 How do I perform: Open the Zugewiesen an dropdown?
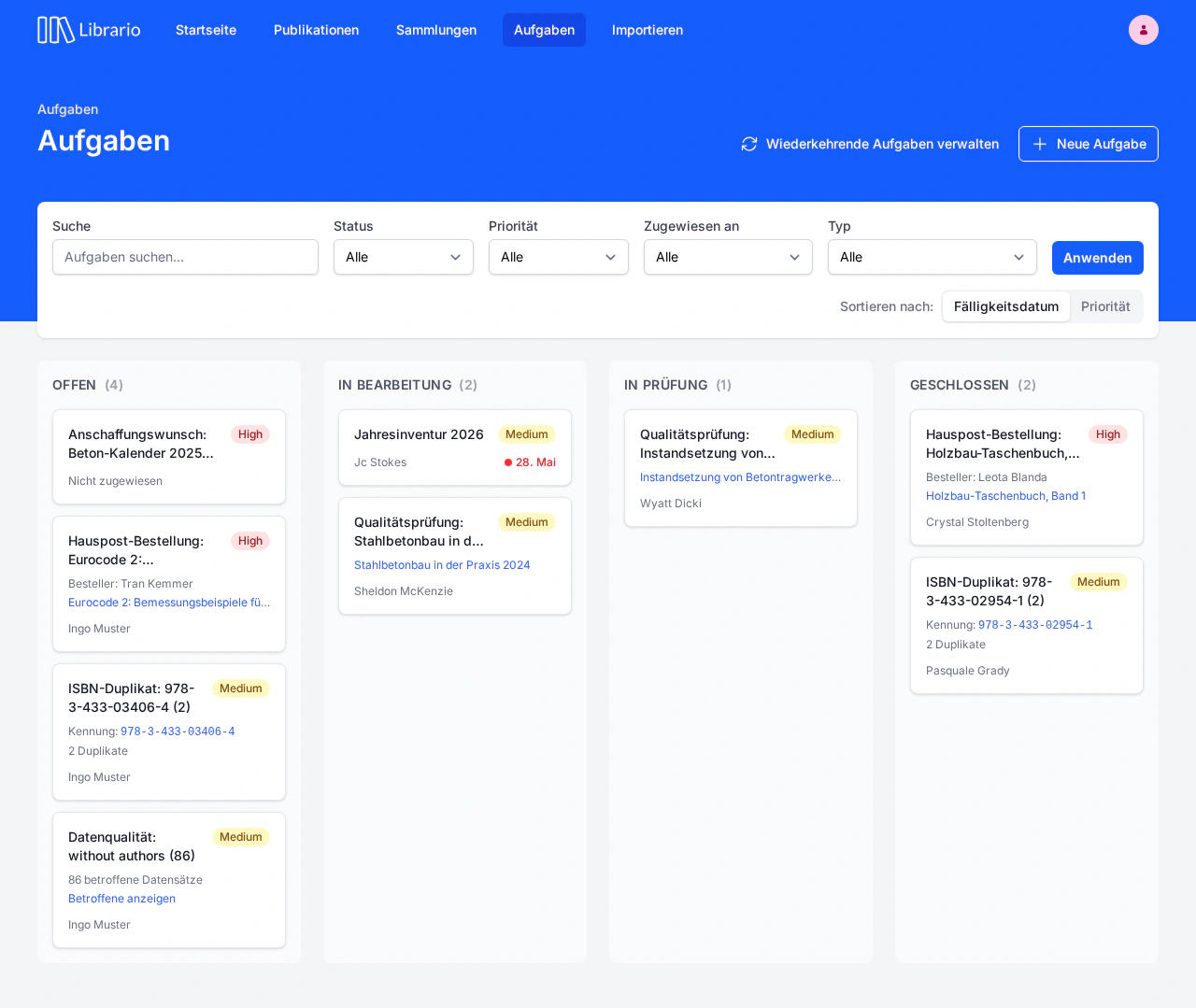coord(728,257)
